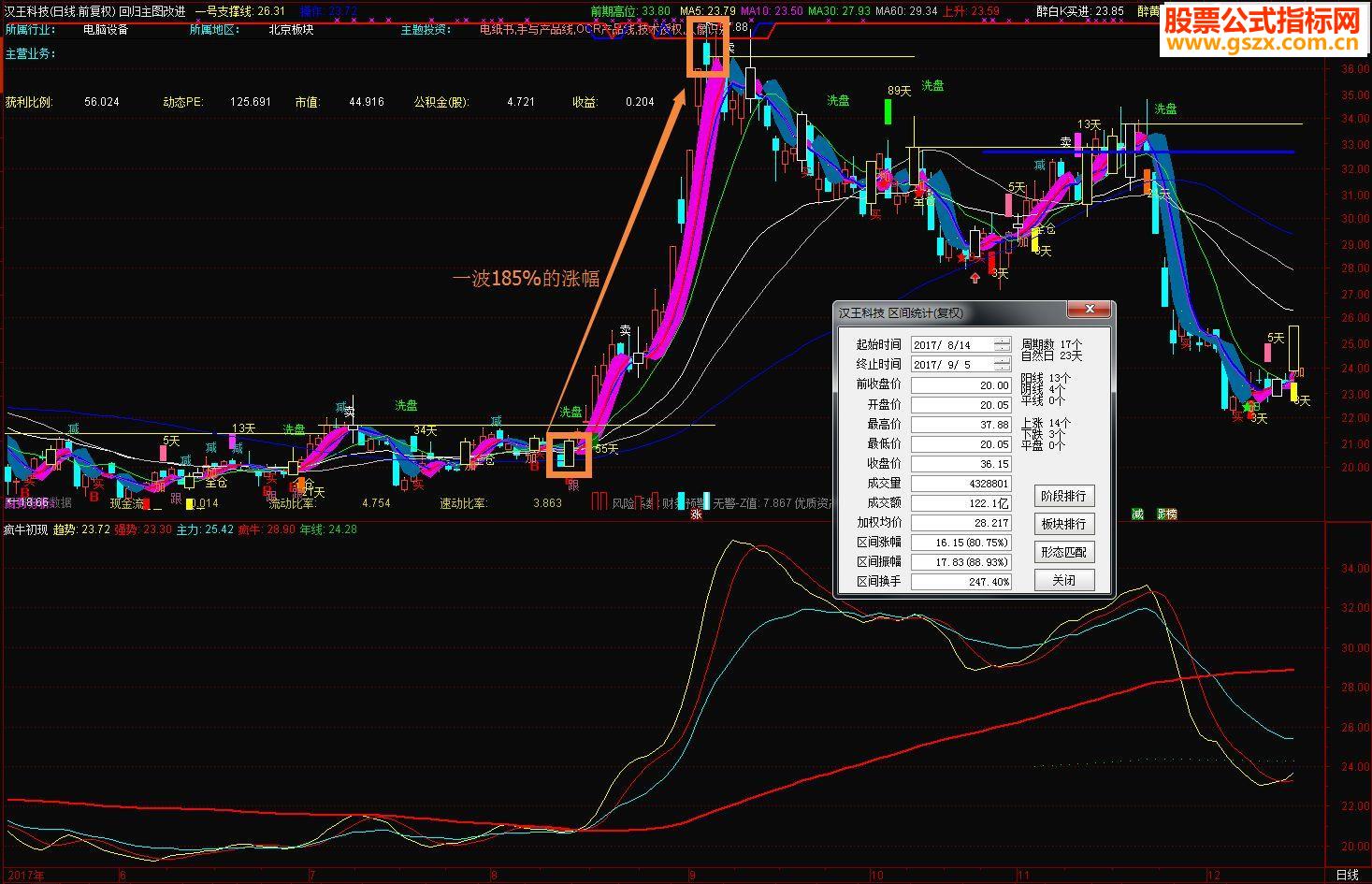This screenshot has width=1372, height=884.
Task: Click the 主力: 25.42 indicator value
Action: [205, 529]
